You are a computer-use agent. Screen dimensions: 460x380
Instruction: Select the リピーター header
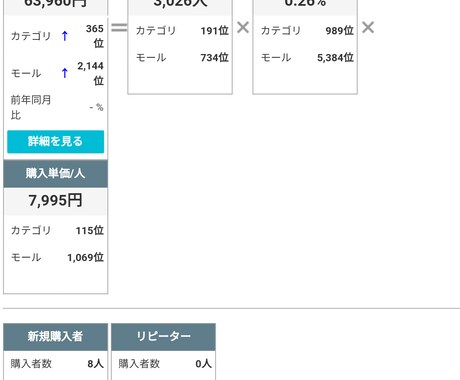pyautogui.click(x=163, y=336)
